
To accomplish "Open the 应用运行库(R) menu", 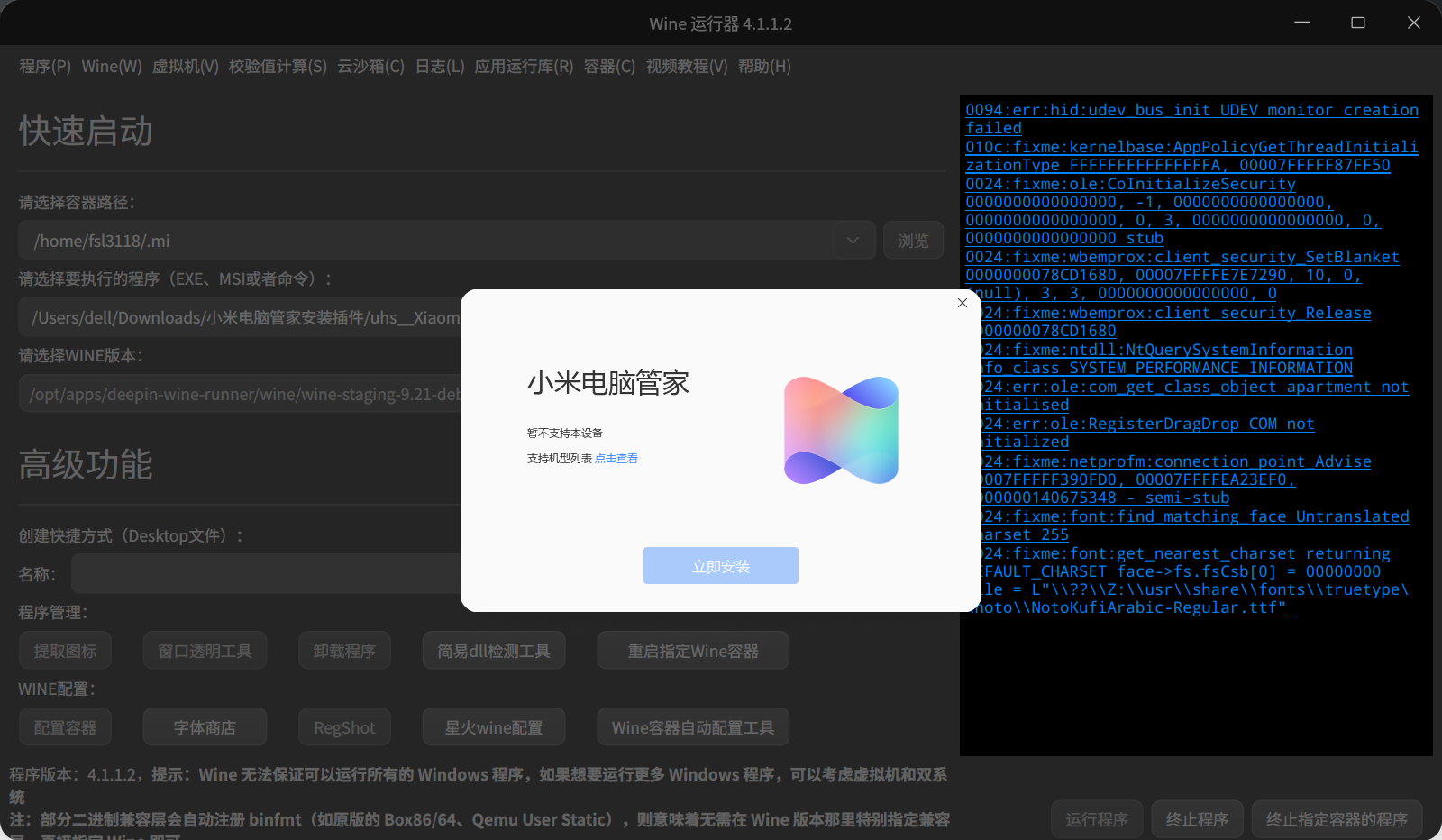I will pos(524,67).
